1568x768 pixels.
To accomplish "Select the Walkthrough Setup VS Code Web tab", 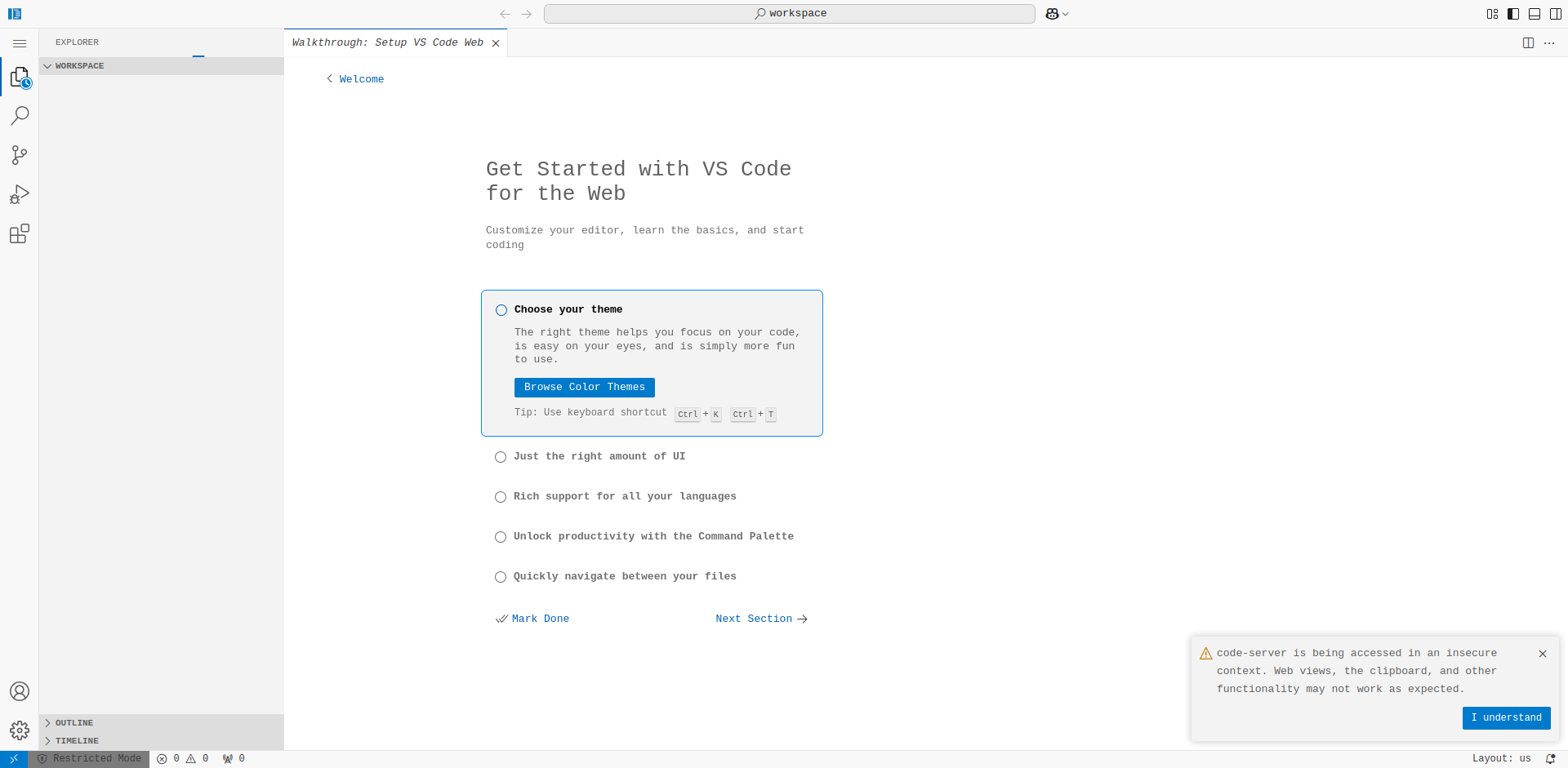I will (389, 42).
